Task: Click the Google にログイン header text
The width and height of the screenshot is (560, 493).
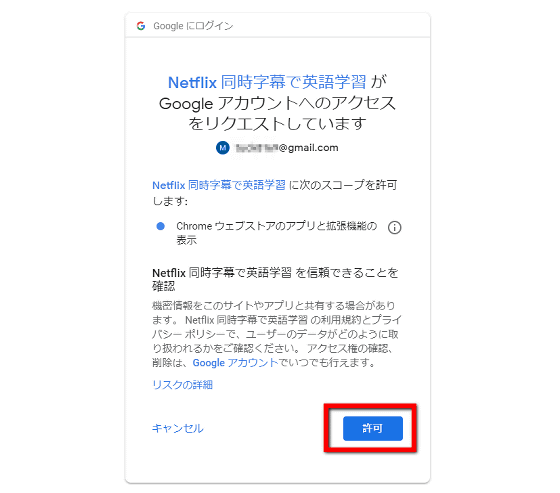Action: coord(193,26)
